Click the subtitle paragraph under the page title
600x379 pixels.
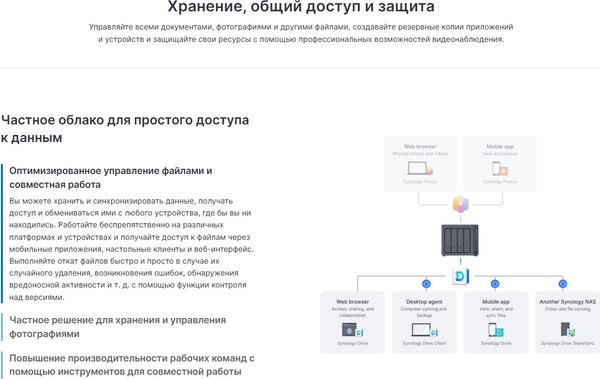coord(301,33)
